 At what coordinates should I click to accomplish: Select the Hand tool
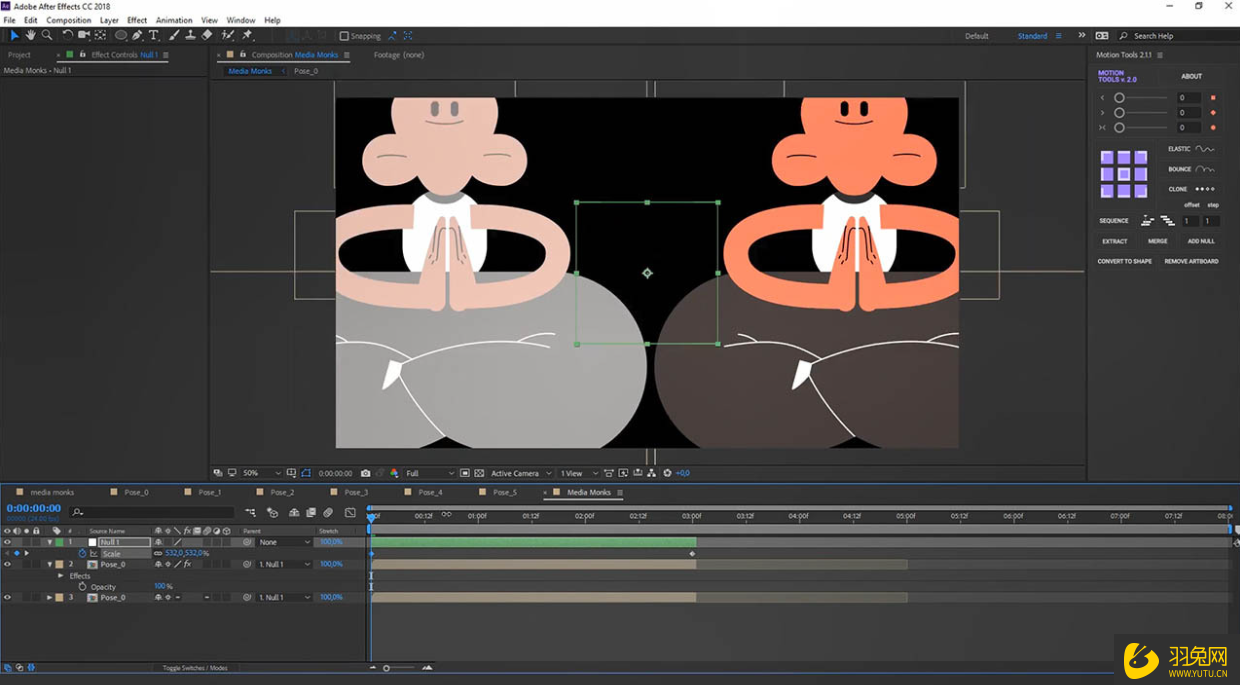pos(31,35)
